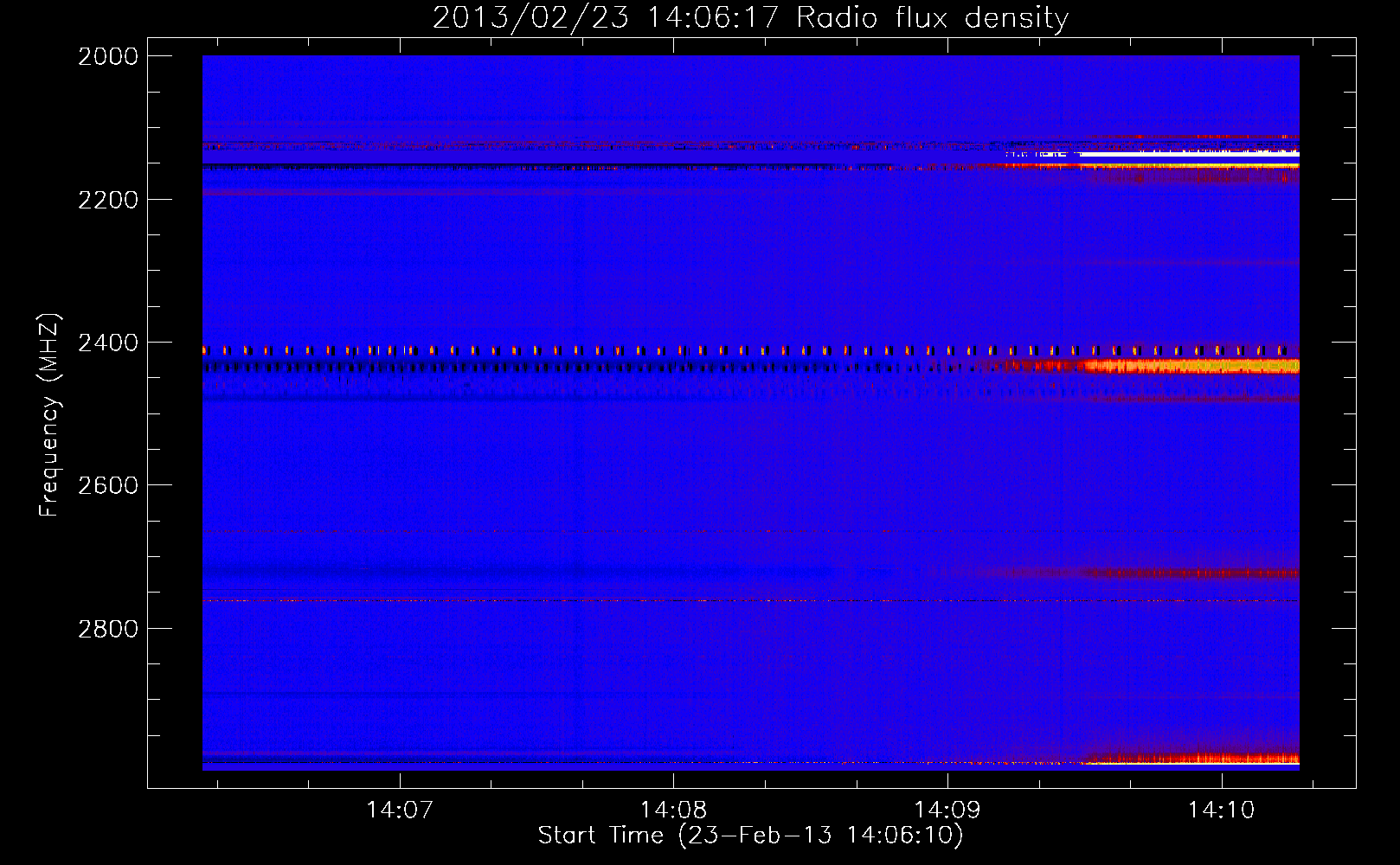Click the 'Start Time (23-Feb-13 14:06:10)' axis title
Screen dimensions: 1400x865
[x=750, y=836]
